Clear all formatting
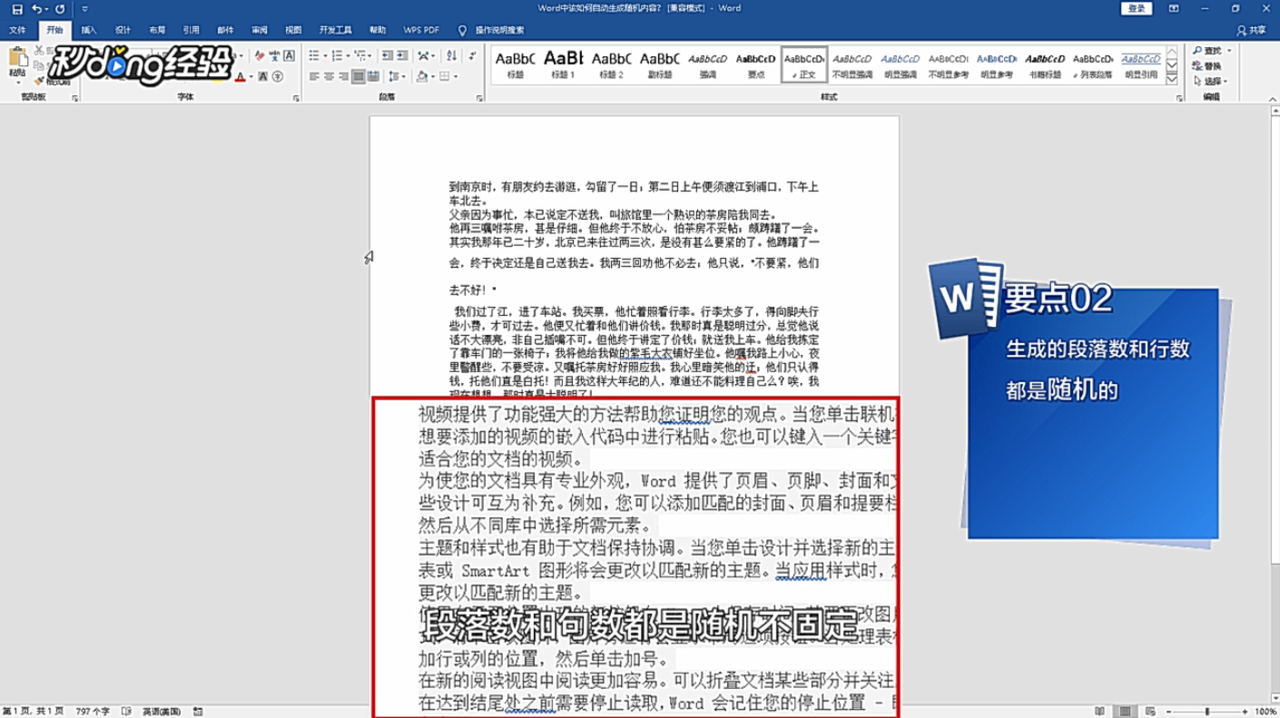The width and height of the screenshot is (1280, 718). click(259, 55)
